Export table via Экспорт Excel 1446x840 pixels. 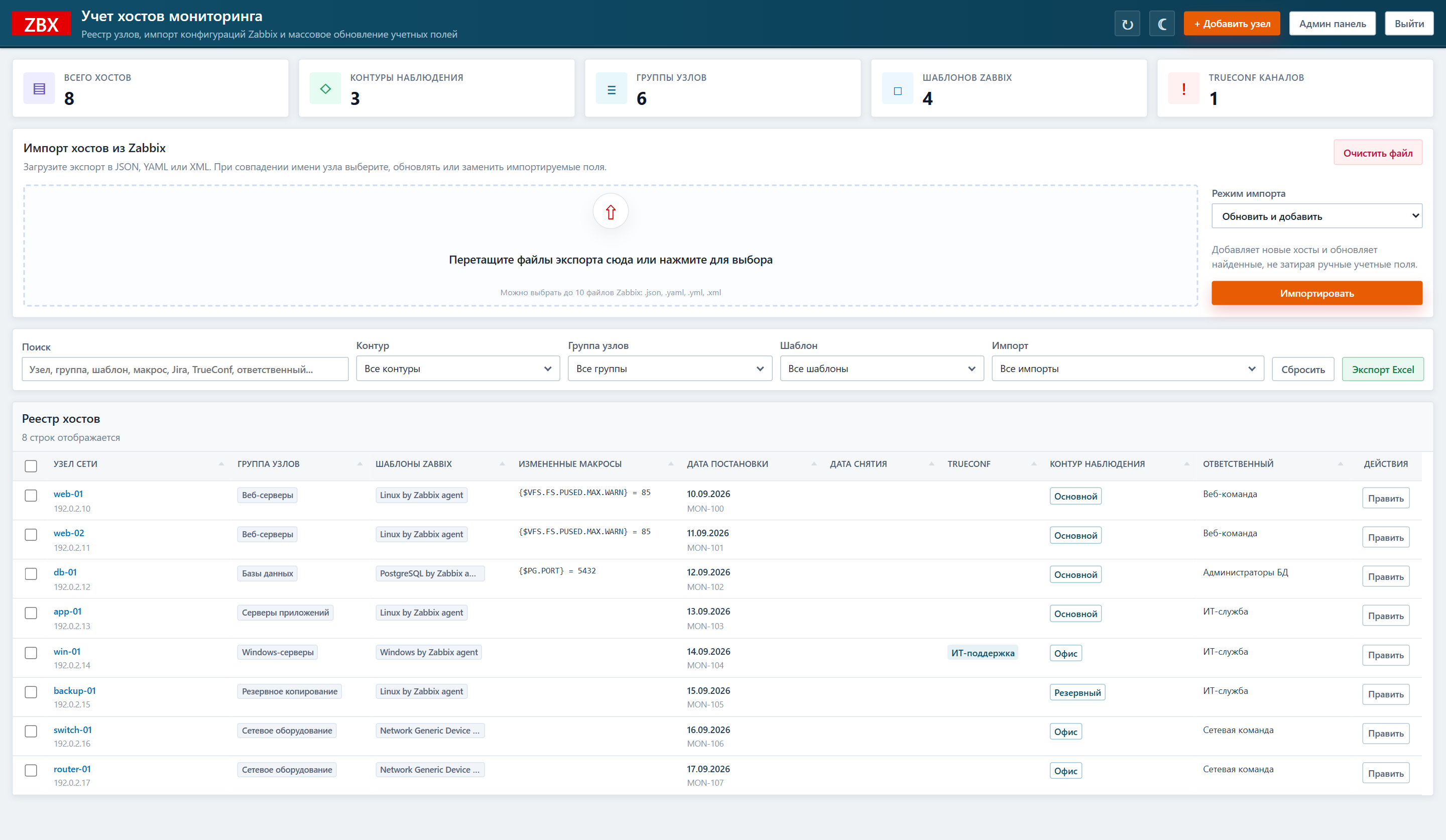(x=1382, y=369)
